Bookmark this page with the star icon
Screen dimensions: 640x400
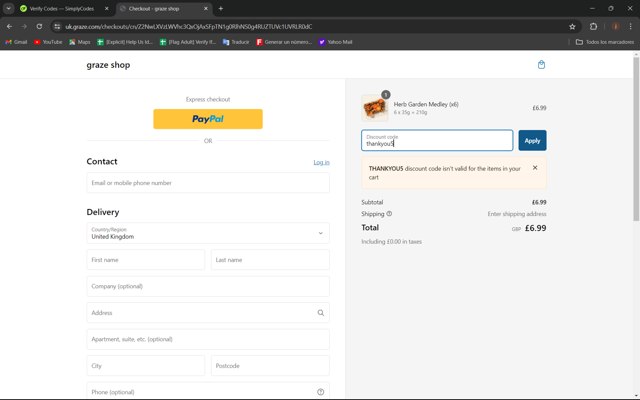click(x=572, y=27)
